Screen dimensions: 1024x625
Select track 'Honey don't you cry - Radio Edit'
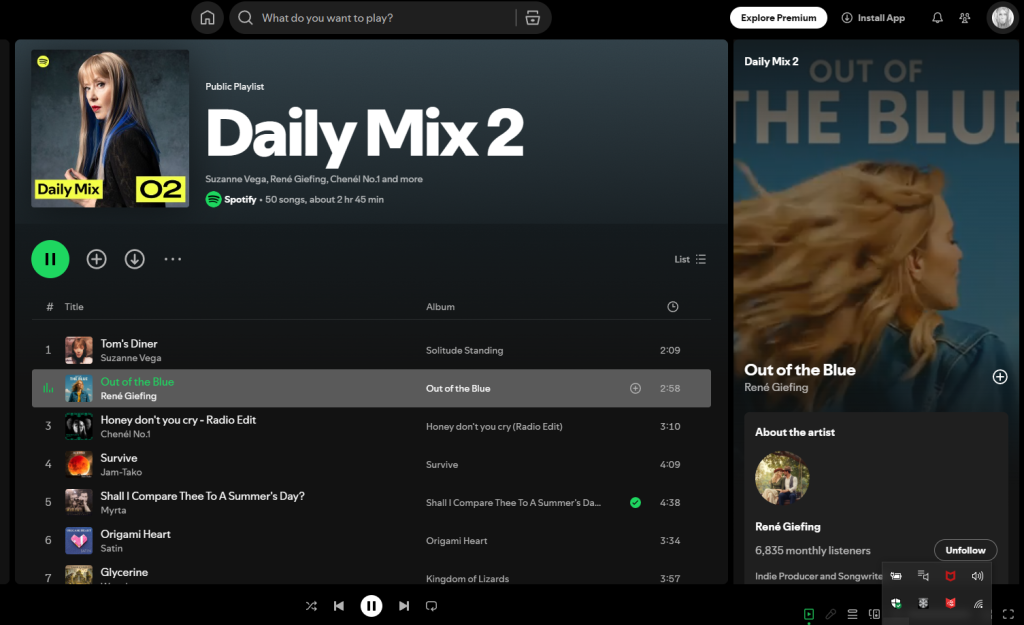(x=178, y=420)
